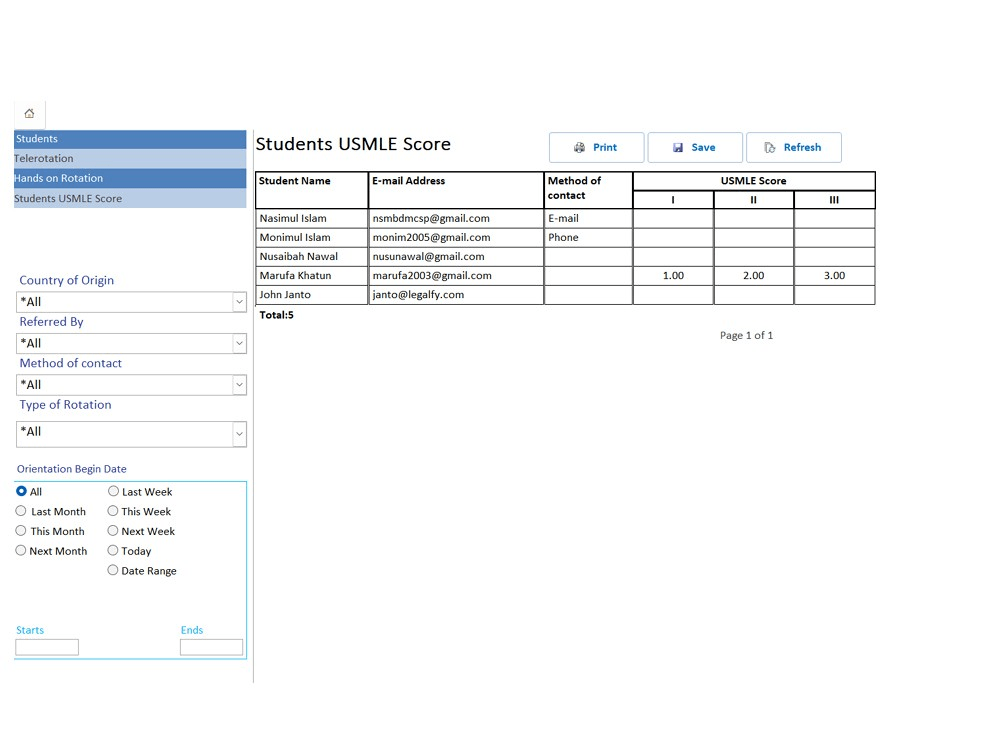Expand the Referred By dropdown
The image size is (1000, 750).
pos(239,343)
